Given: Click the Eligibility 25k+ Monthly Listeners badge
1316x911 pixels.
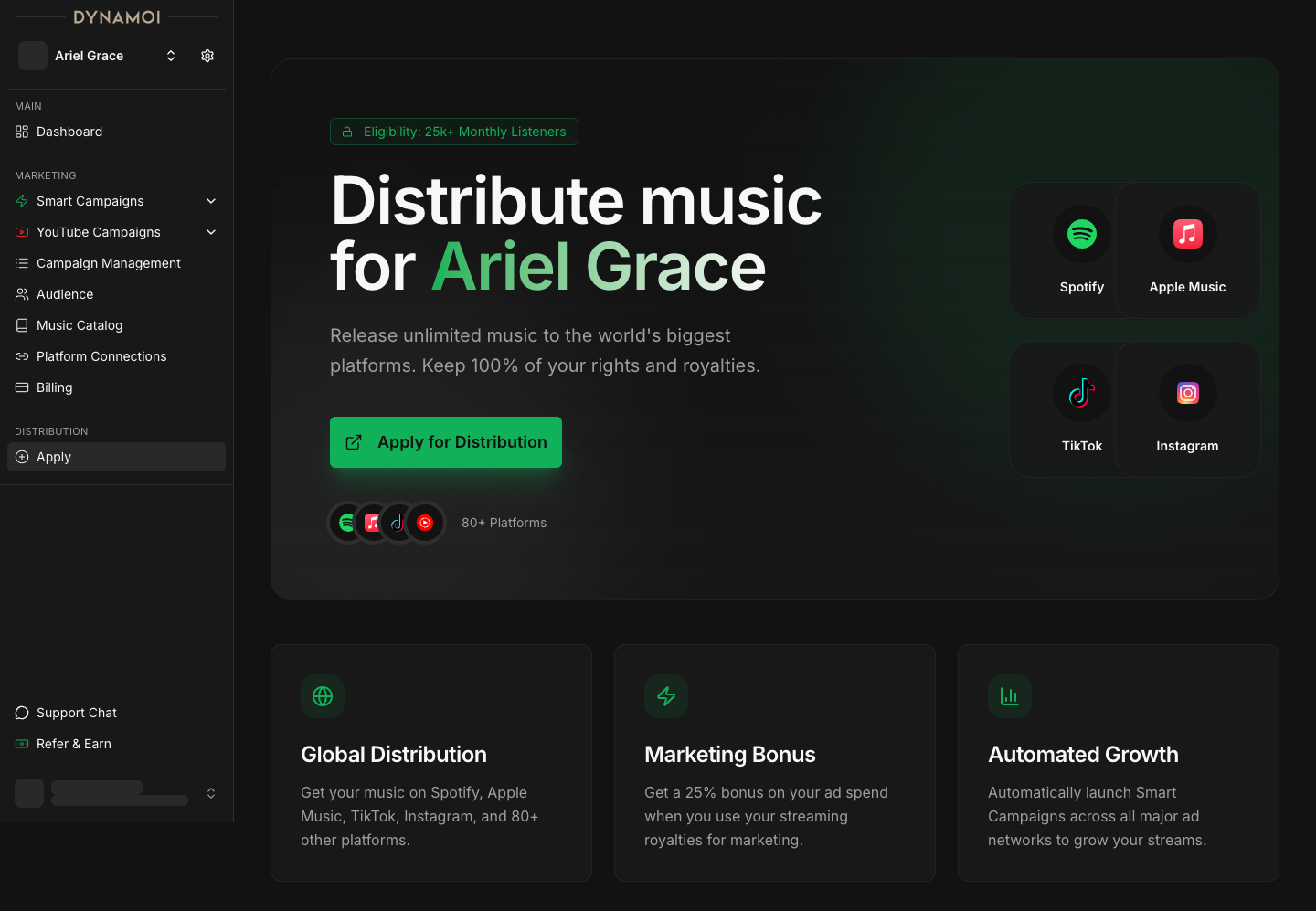Looking at the screenshot, I should [x=454, y=132].
